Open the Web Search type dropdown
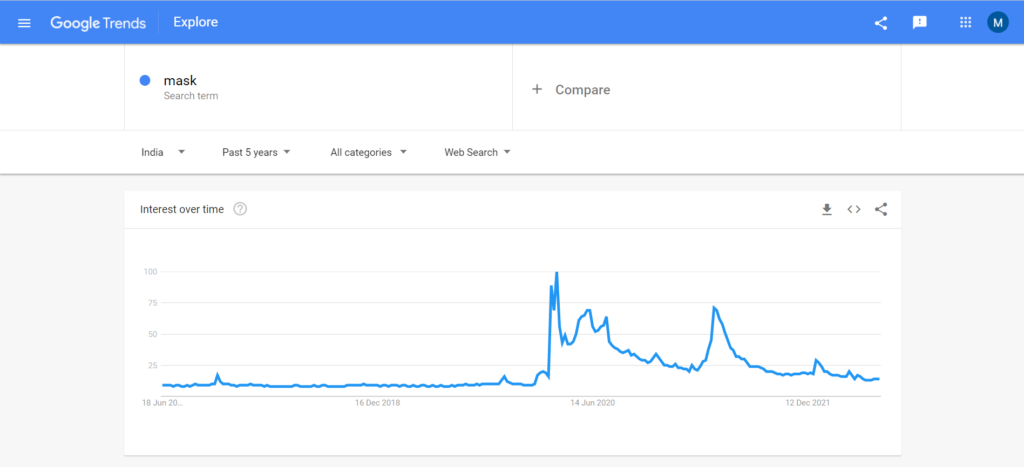 tap(477, 152)
